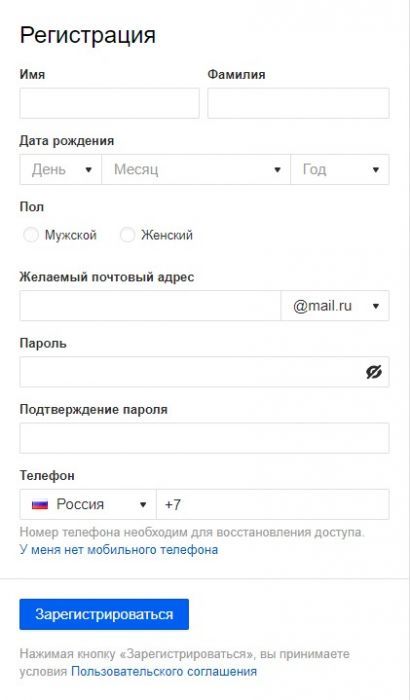
Task: Open the День dropdown
Action: coord(61,169)
